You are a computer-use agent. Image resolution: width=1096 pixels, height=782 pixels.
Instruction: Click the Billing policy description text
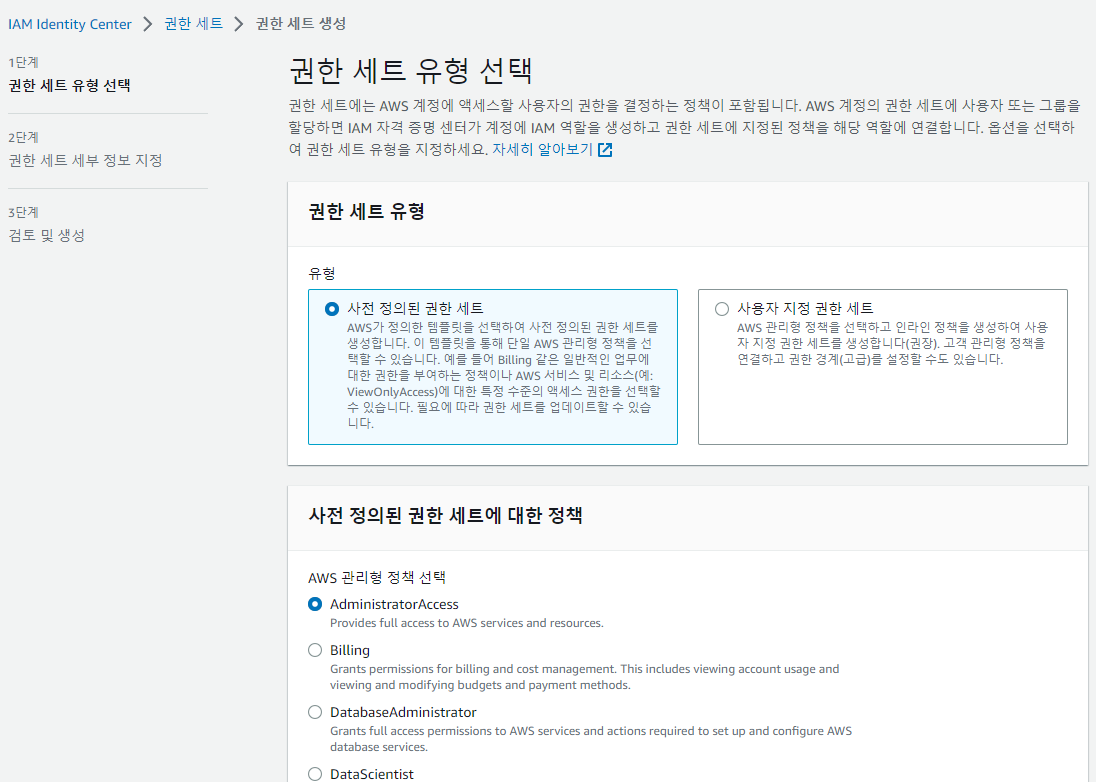[584, 677]
